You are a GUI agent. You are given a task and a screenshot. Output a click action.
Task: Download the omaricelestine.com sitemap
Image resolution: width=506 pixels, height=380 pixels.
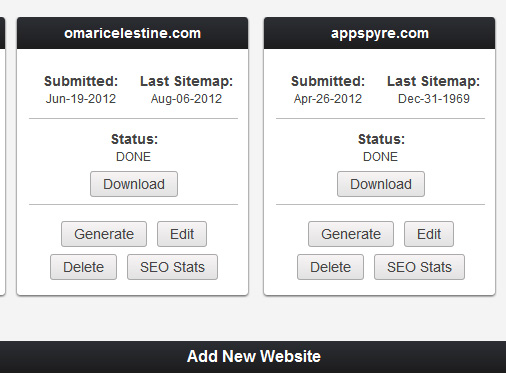click(134, 184)
